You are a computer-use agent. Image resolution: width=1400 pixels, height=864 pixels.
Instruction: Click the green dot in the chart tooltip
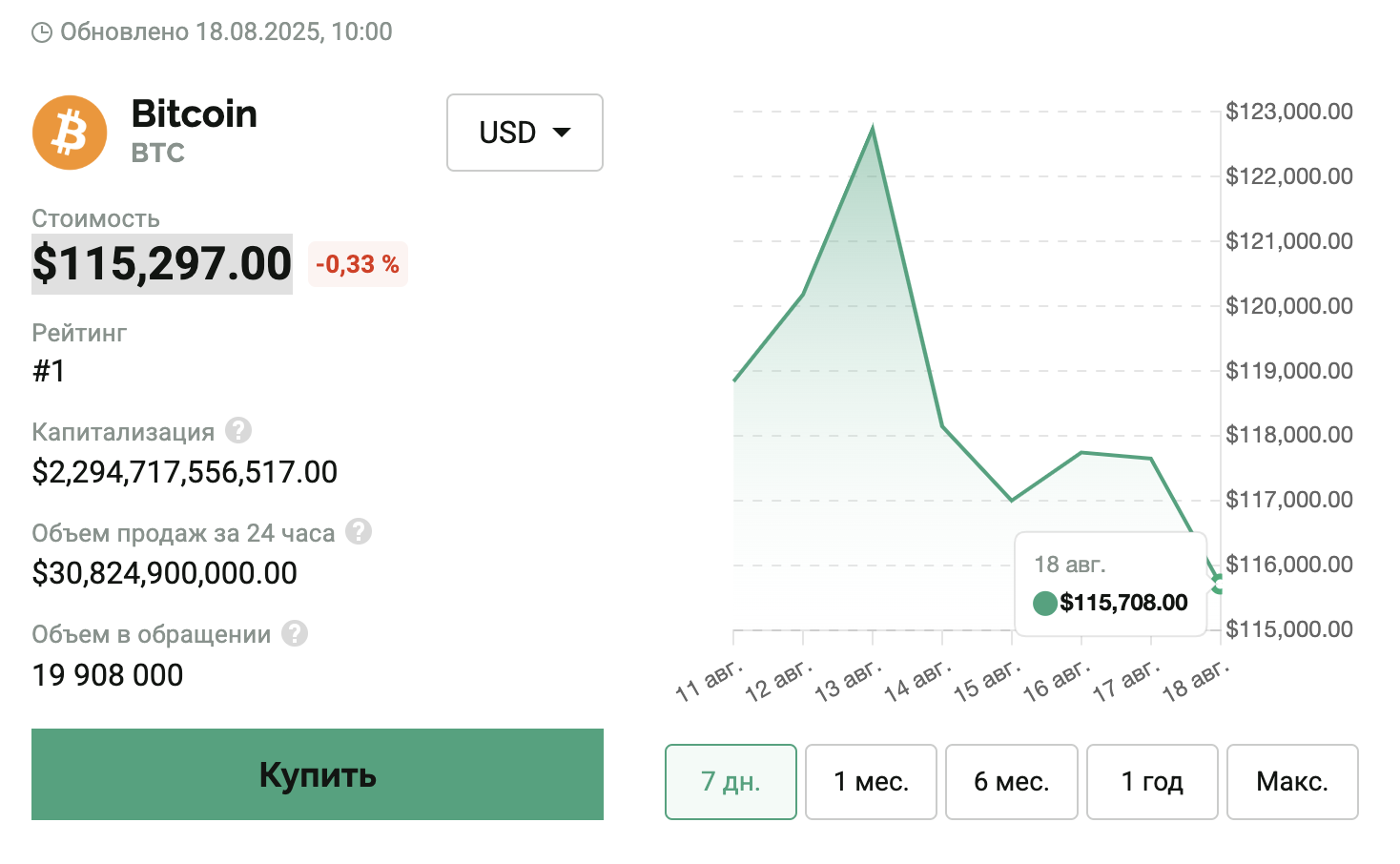pyautogui.click(x=1044, y=603)
